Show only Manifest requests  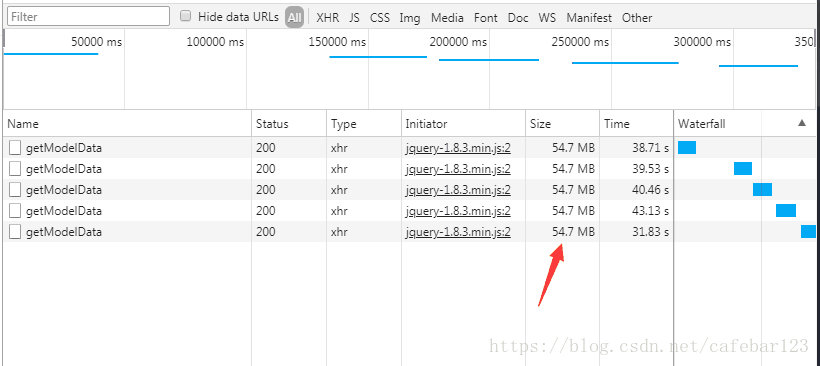[x=589, y=17]
